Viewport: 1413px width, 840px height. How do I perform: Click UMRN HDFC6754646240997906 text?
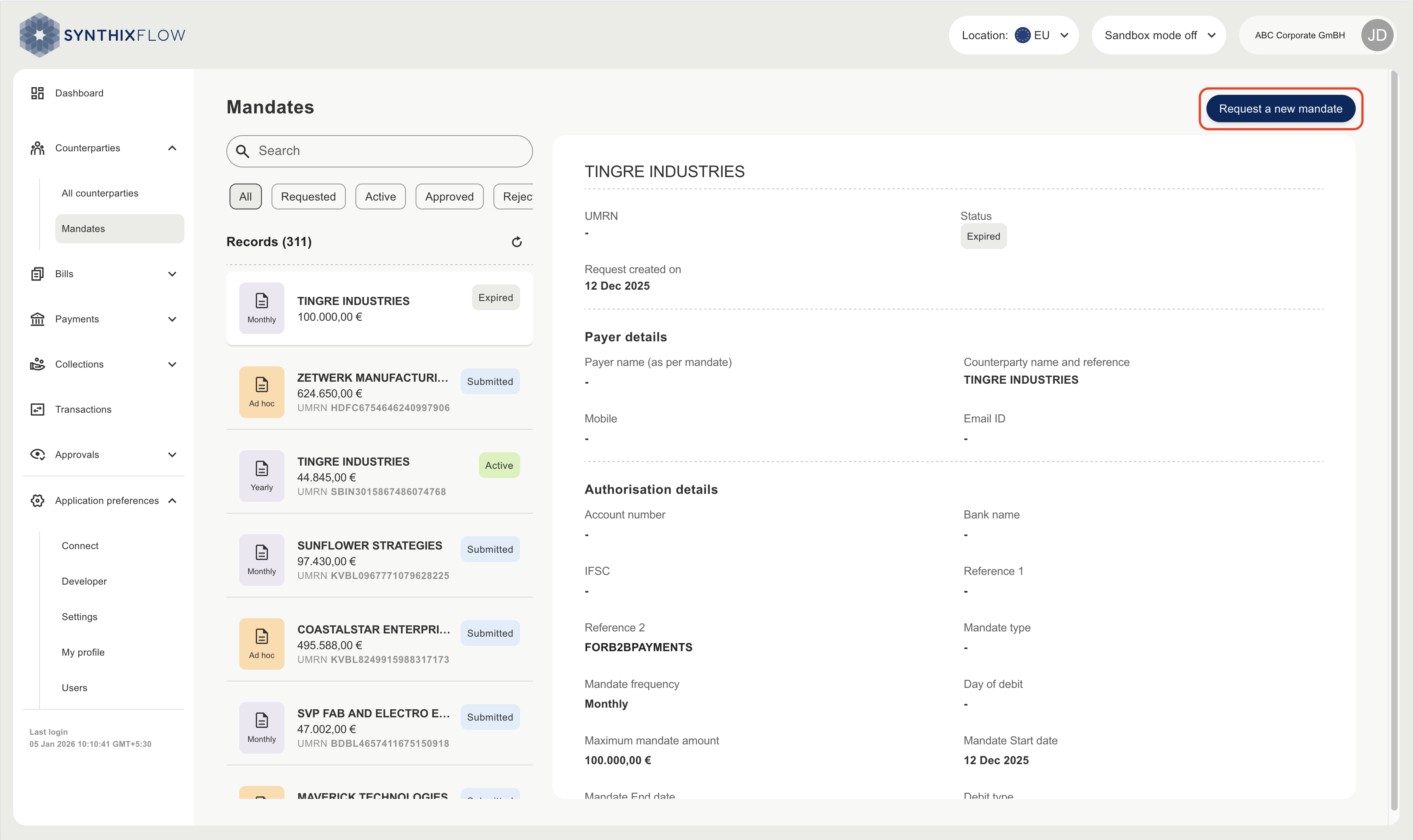click(373, 408)
